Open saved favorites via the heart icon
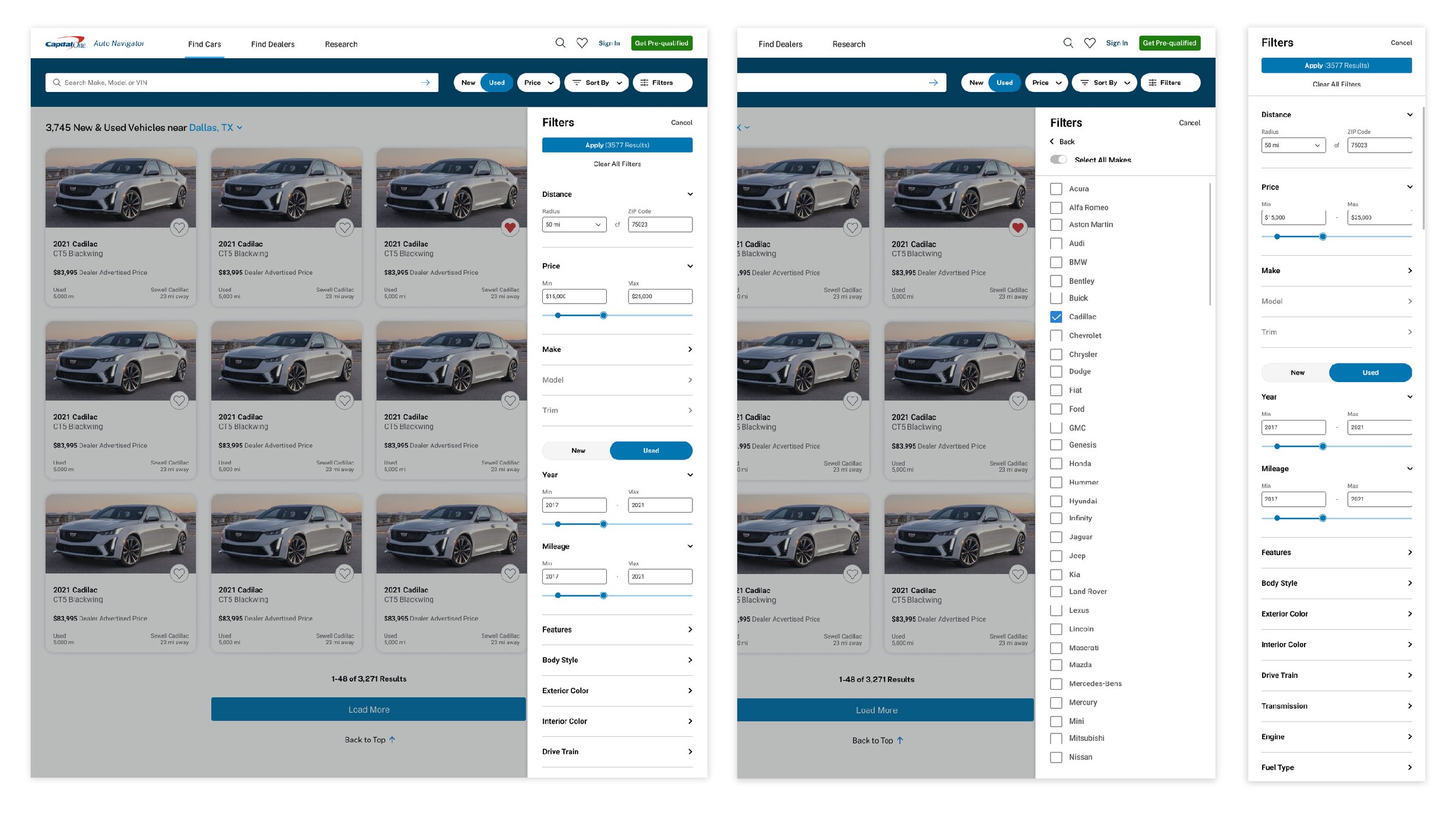1456x819 pixels. click(x=582, y=43)
